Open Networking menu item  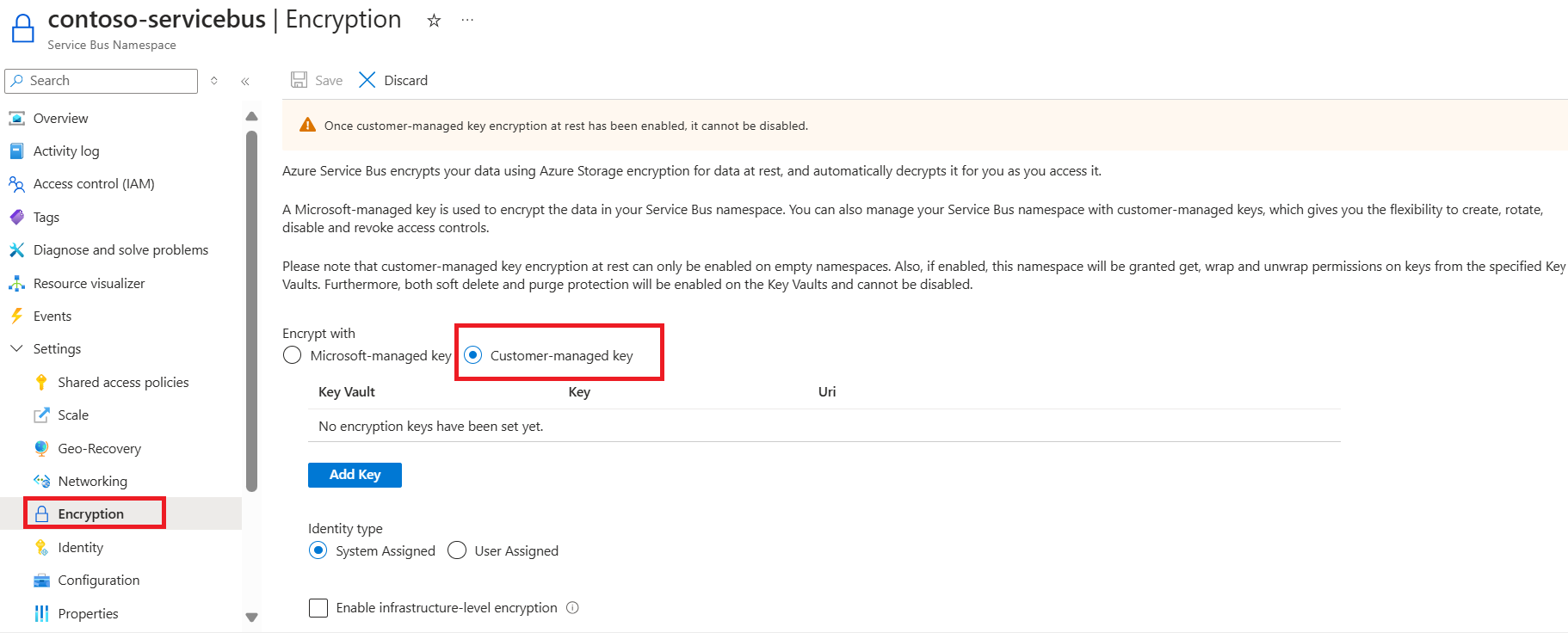[x=92, y=482]
